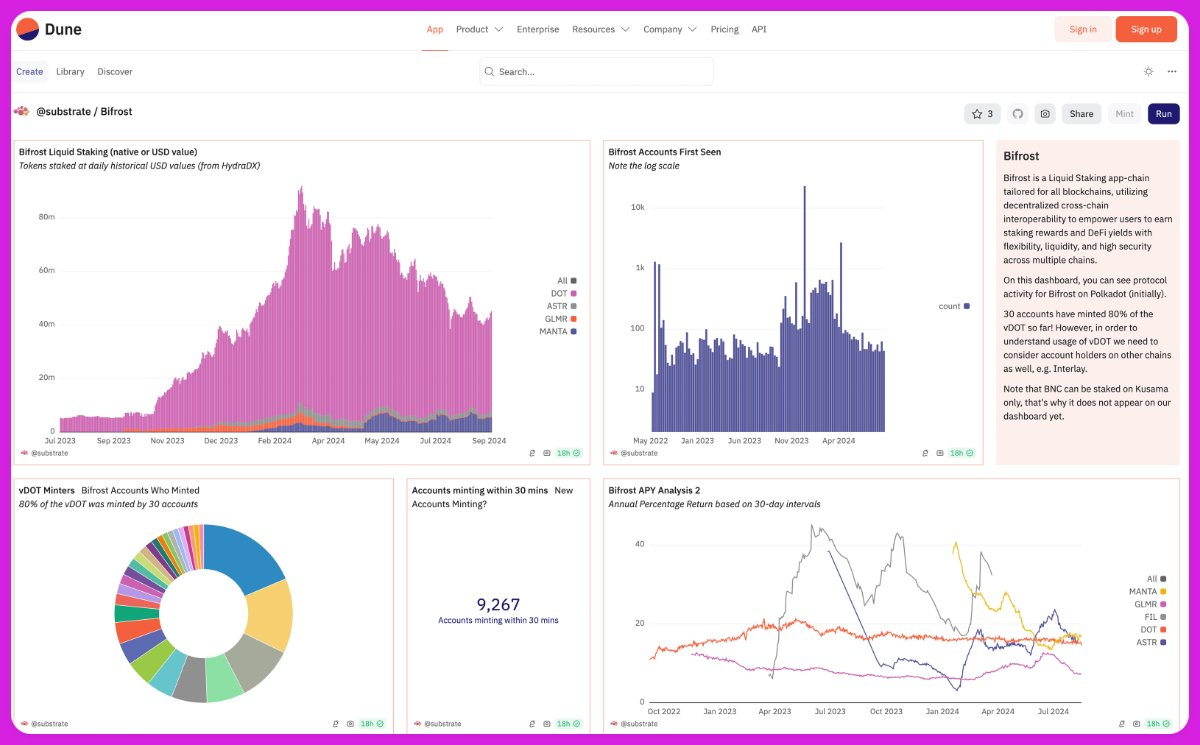Toggle ASTR series in Liquid Staking legend
This screenshot has height=745, width=1200.
[563, 306]
